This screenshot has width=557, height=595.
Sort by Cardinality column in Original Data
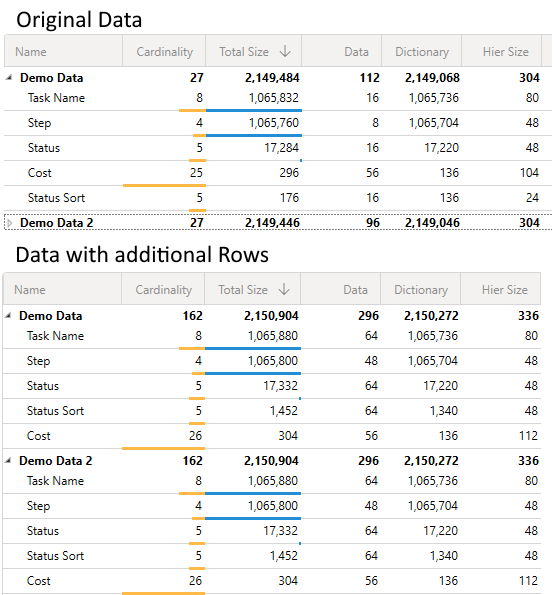164,51
